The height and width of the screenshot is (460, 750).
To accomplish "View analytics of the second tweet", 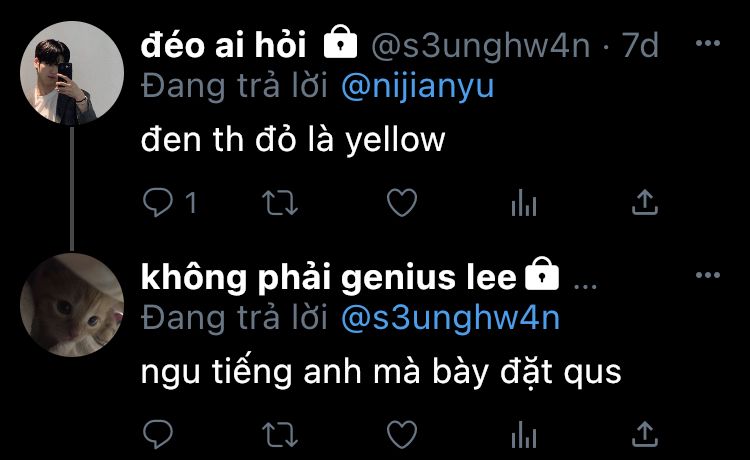I will (524, 434).
